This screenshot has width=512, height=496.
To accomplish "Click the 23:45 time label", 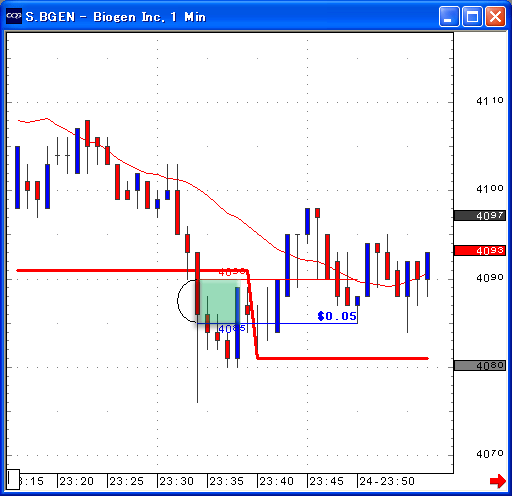I will point(326,481).
